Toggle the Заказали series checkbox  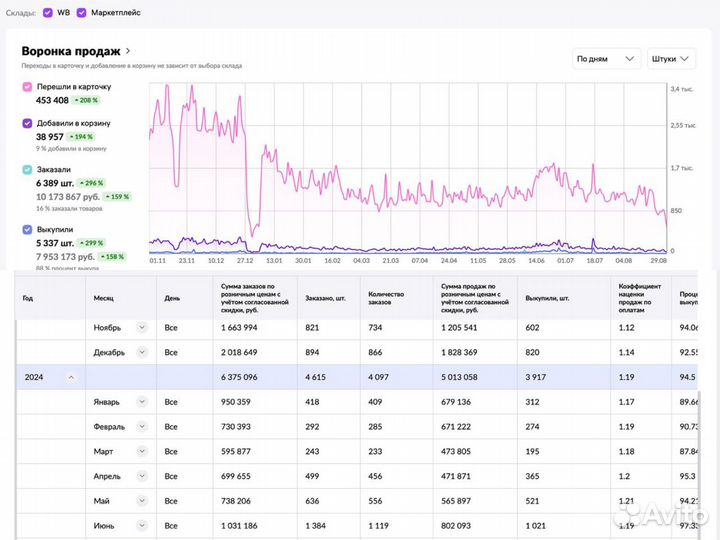coord(27,170)
